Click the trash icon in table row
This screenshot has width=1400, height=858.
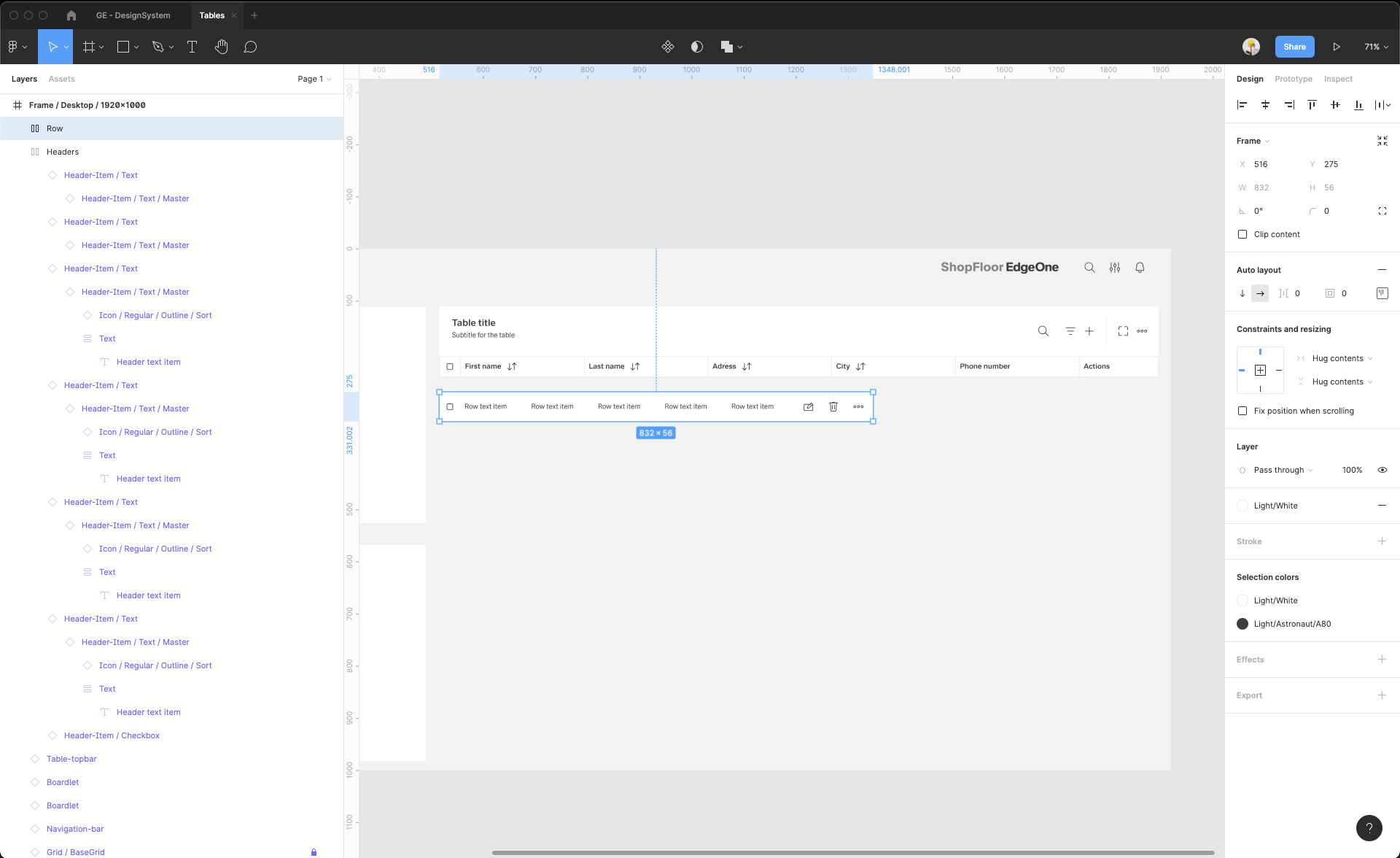833,406
